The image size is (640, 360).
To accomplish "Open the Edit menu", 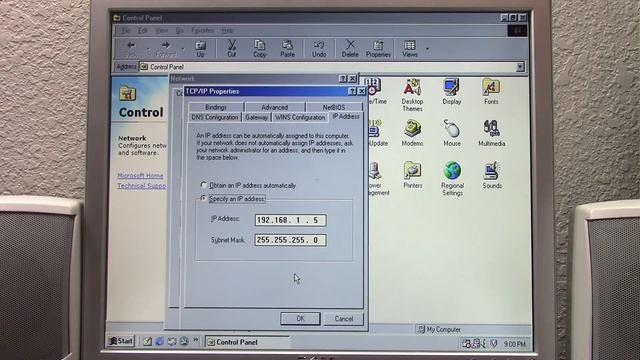I will pyautogui.click(x=142, y=31).
